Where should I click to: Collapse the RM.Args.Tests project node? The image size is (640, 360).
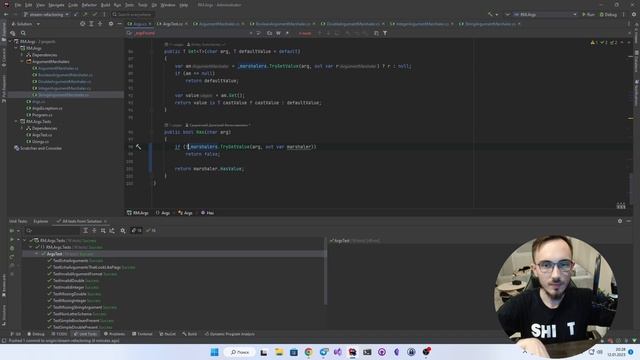pos(16,122)
